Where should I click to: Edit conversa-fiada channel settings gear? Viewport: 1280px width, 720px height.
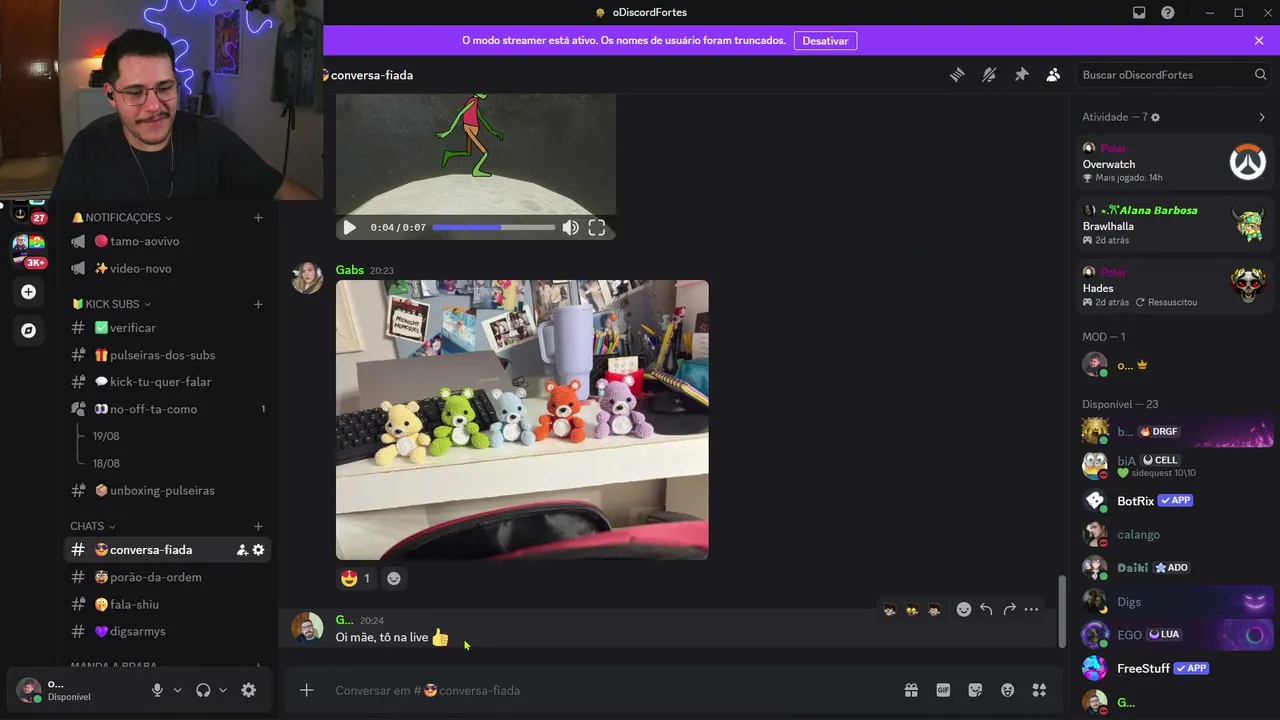258,550
